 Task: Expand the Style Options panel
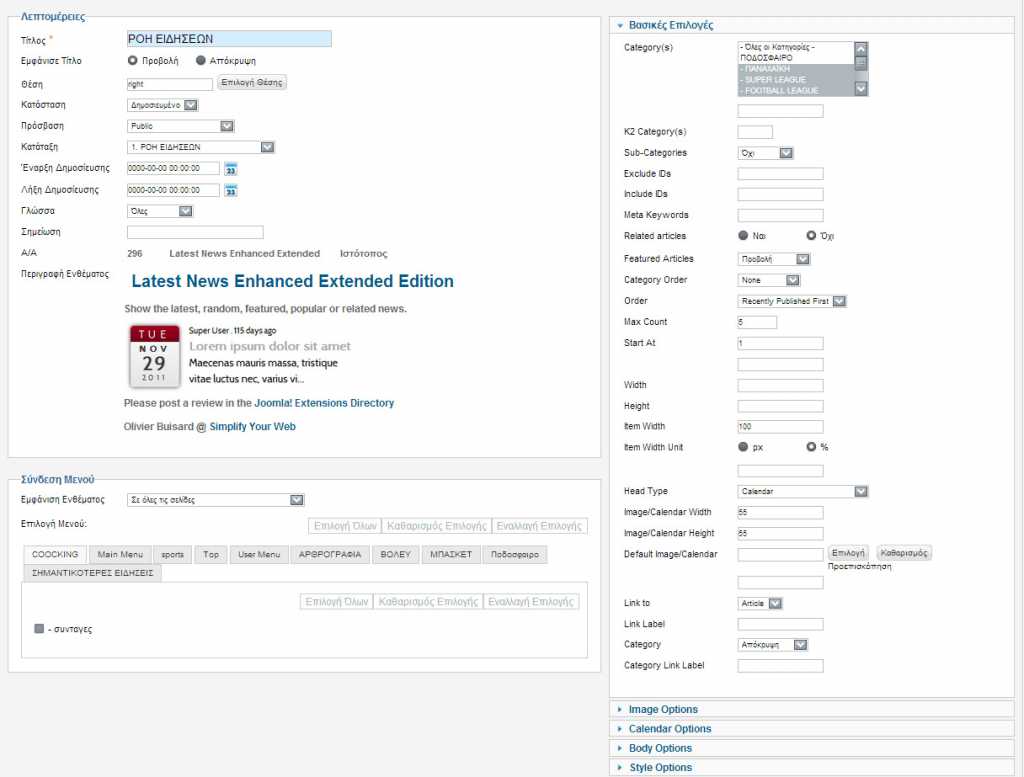660,768
